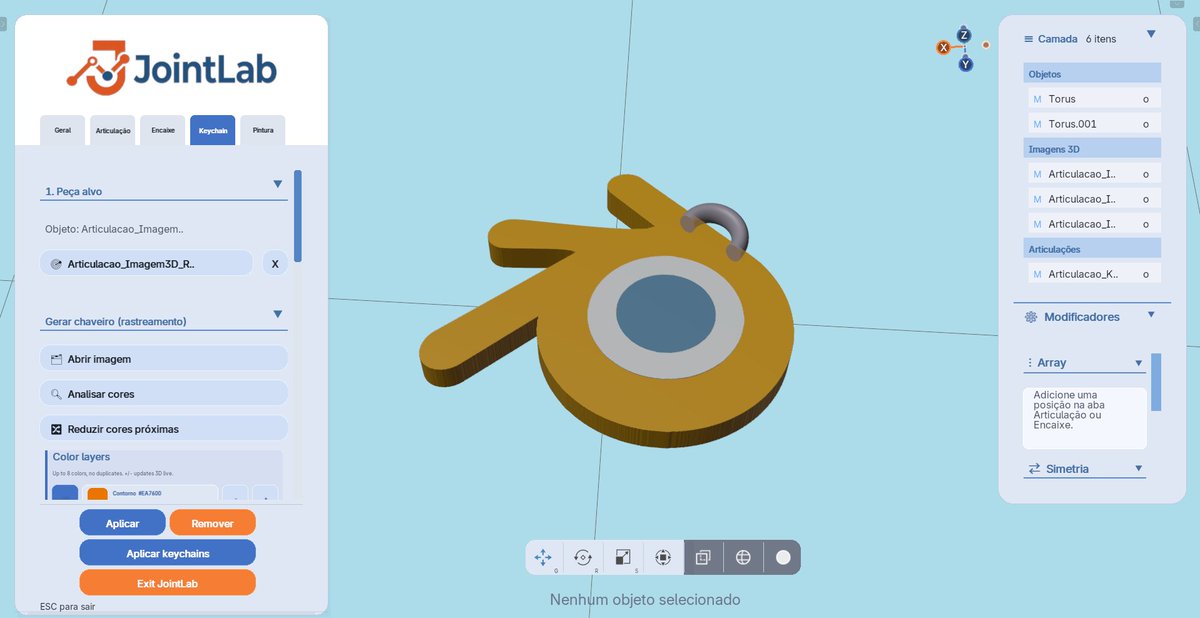The width and height of the screenshot is (1200, 618).
Task: Select the Rotate (R) transform tool
Action: point(583,557)
